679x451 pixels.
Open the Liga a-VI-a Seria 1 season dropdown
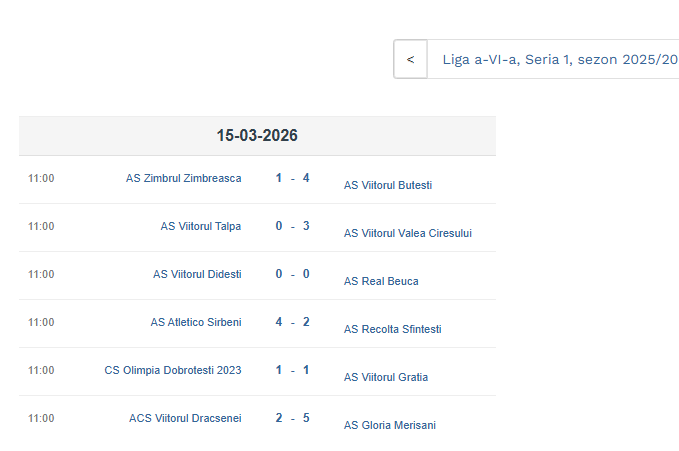555,59
